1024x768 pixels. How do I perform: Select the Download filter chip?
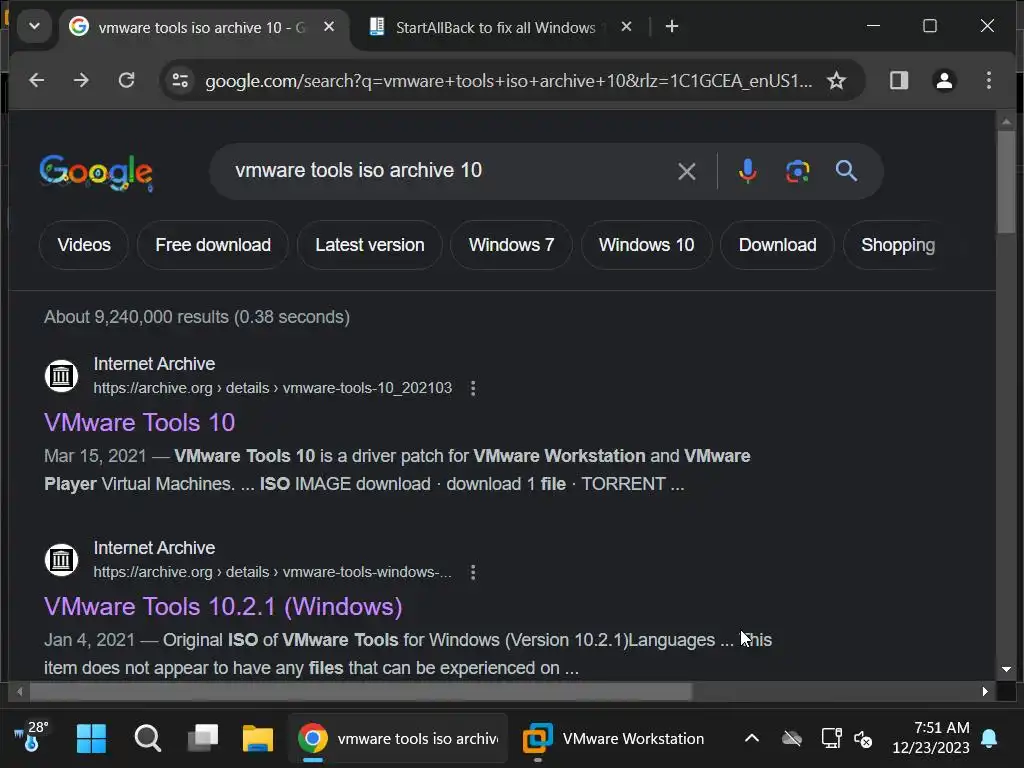777,245
